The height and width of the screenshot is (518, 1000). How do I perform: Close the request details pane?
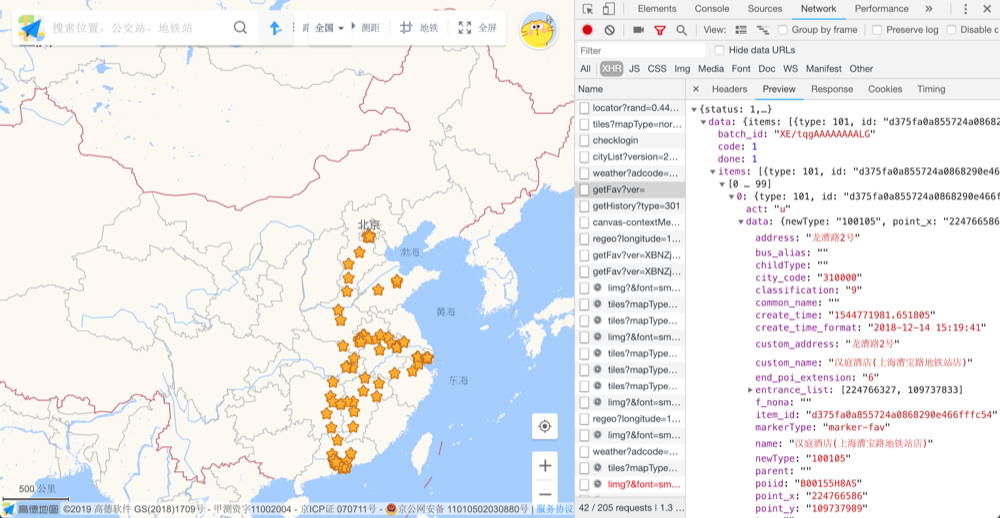point(696,89)
